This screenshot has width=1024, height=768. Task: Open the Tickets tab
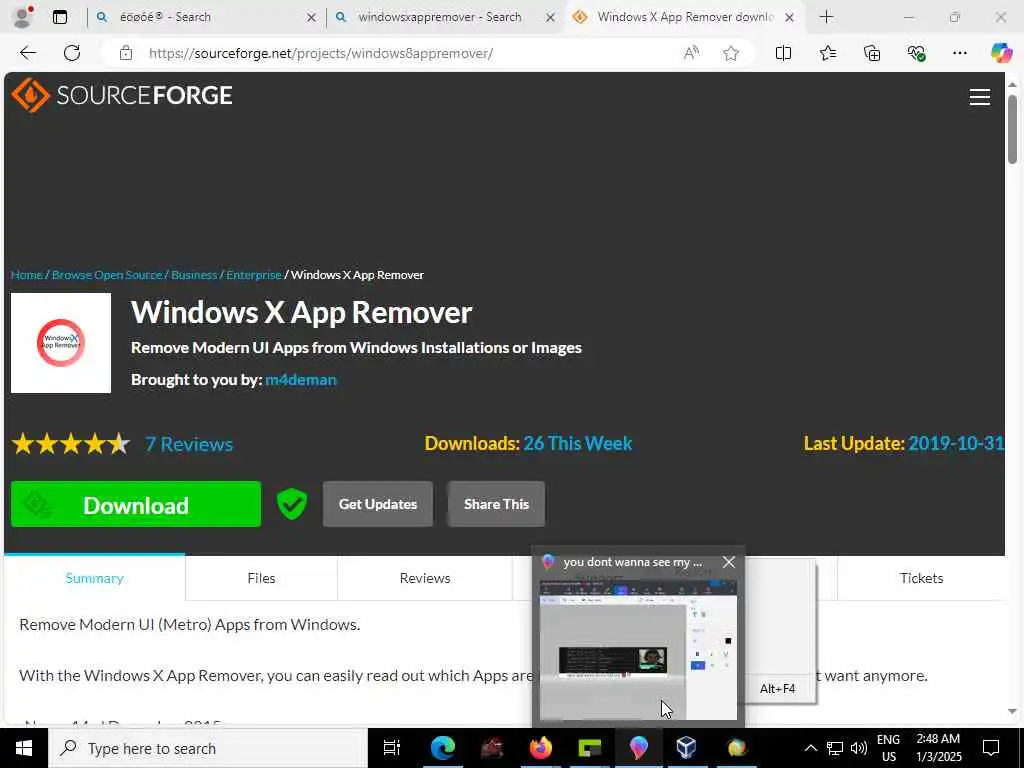click(921, 578)
